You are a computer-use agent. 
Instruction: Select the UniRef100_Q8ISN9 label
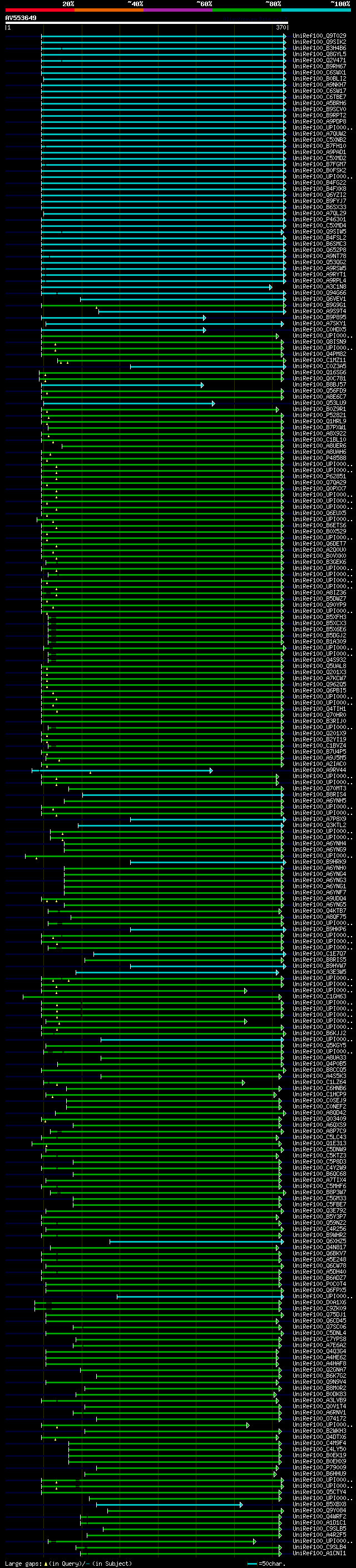319,342
